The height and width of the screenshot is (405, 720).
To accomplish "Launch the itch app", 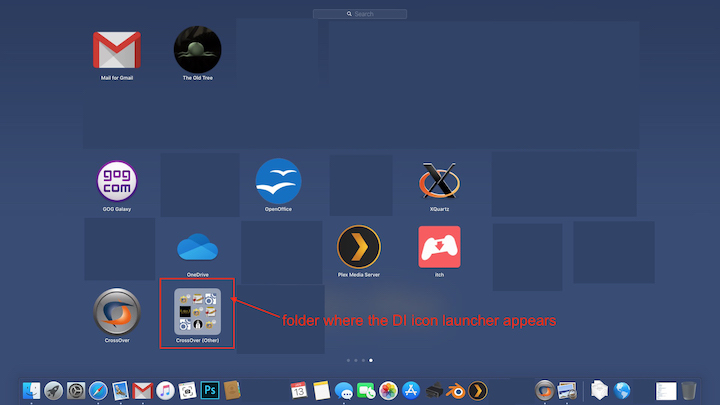I will click(x=439, y=247).
